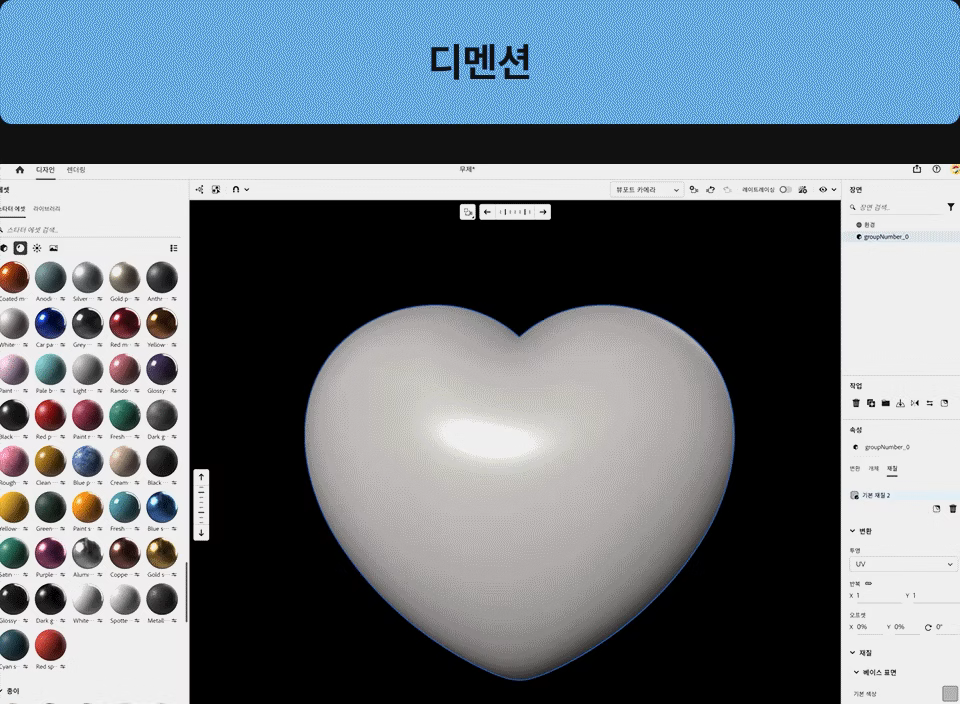Select the Copper material sphere
960x704 pixels.
(x=124, y=553)
